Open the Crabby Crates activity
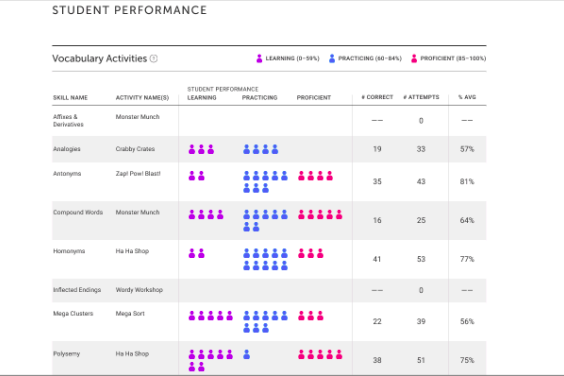This screenshot has width=564, height=376. click(x=135, y=149)
